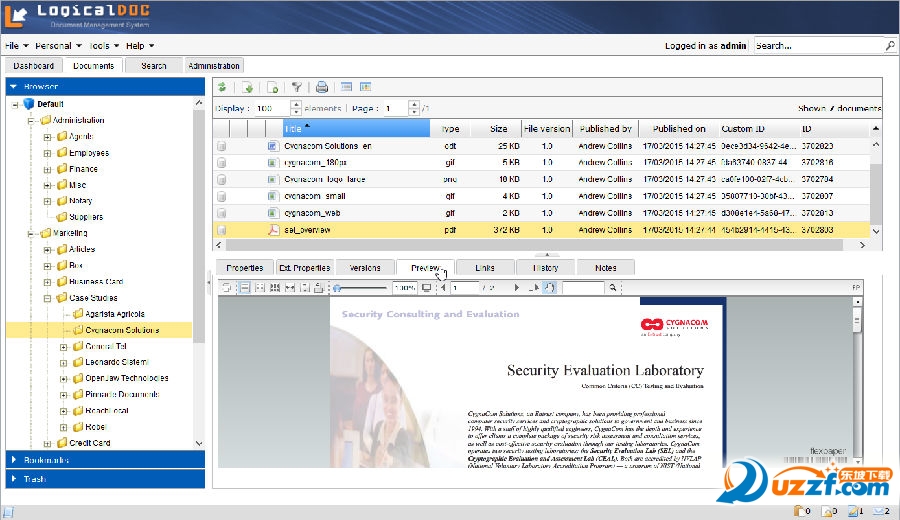Click the printer icon in documents toolbar
This screenshot has height=520, width=900.
click(x=322, y=88)
